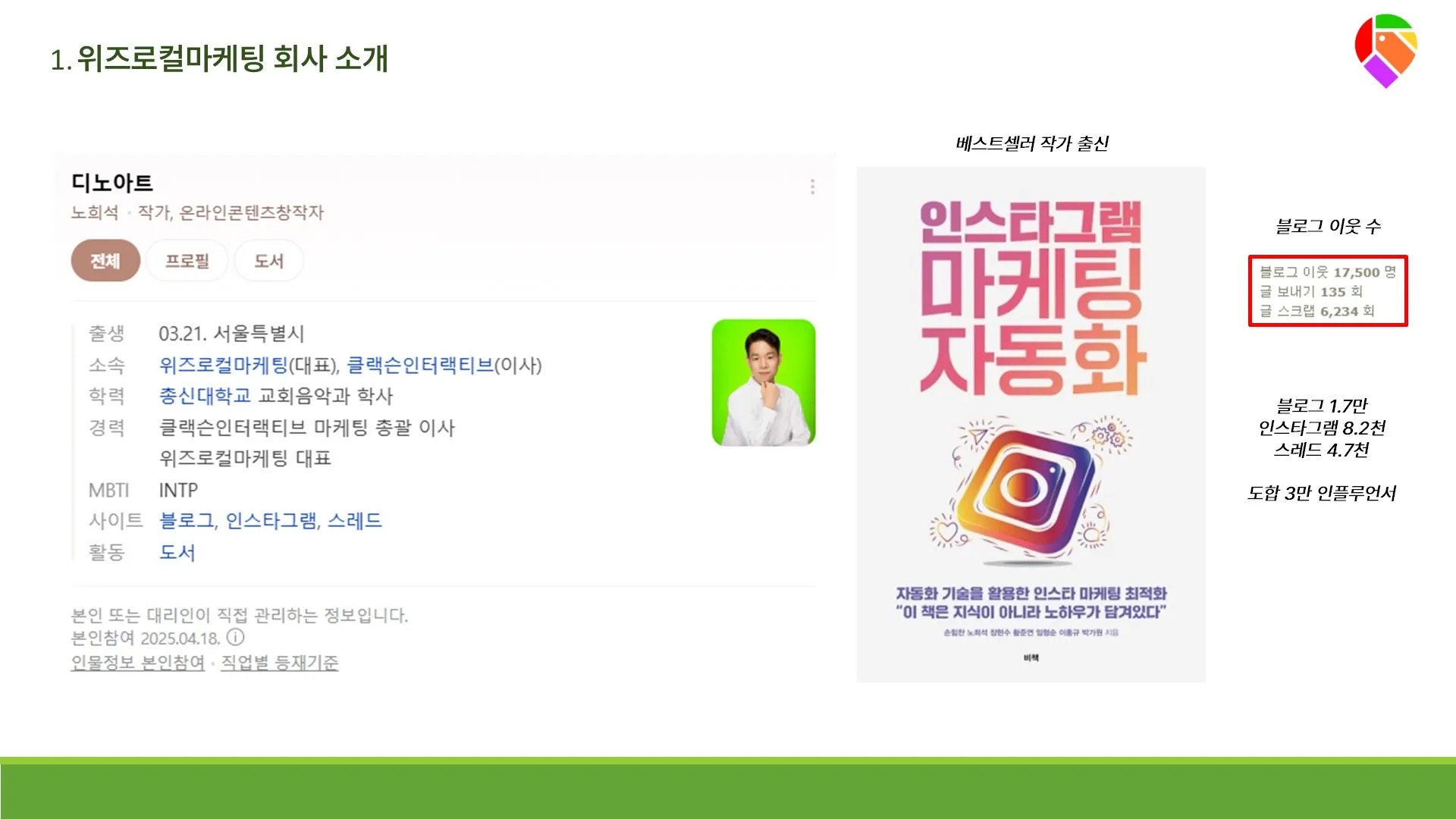Image resolution: width=1456 pixels, height=819 pixels.
Task: Follow the 총신대학교 link
Action: click(x=205, y=396)
